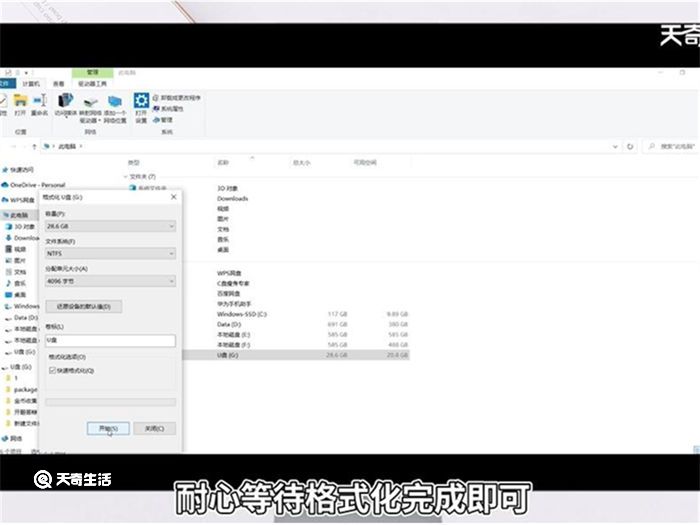The height and width of the screenshot is (525, 700).
Task: Select 本地磁盘 (E:) in the file list
Action: [233, 335]
